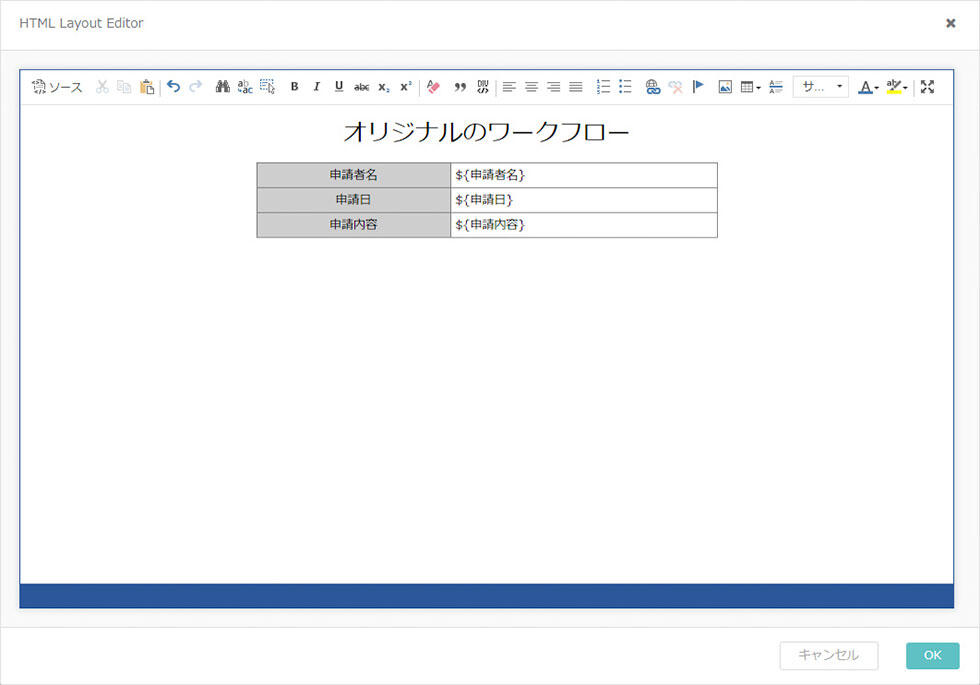Viewport: 980px width, 685px height.
Task: Toggle Italic formatting
Action: (317, 87)
